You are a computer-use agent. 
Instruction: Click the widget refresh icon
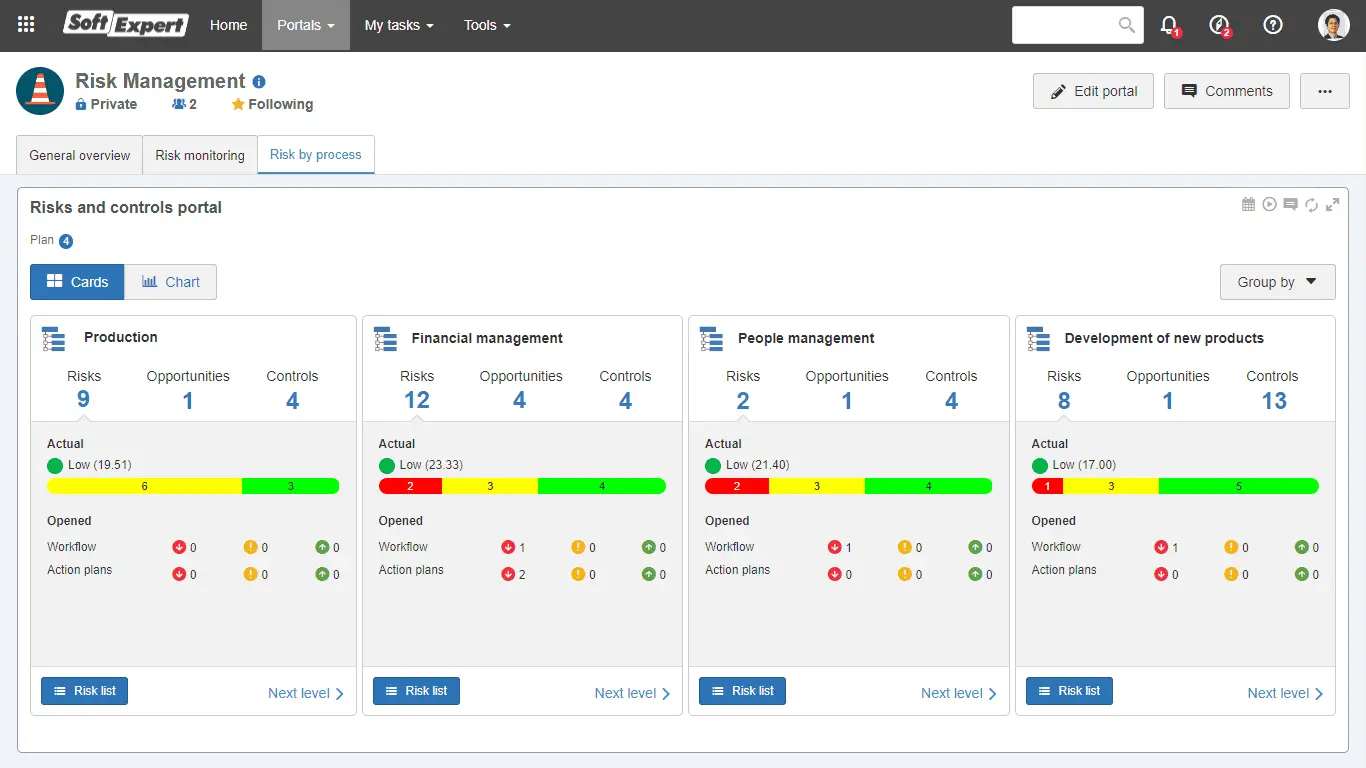(x=1311, y=205)
